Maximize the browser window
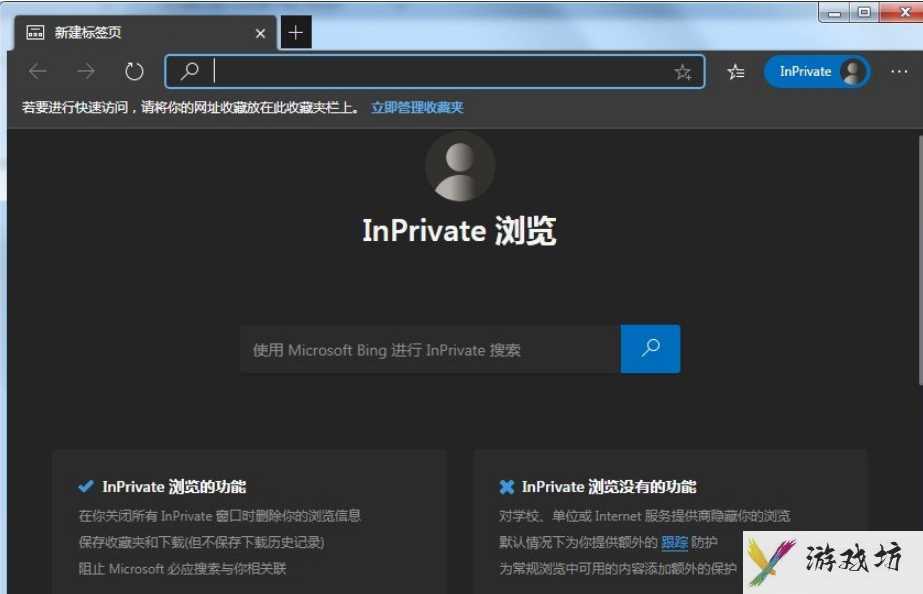 (x=864, y=12)
